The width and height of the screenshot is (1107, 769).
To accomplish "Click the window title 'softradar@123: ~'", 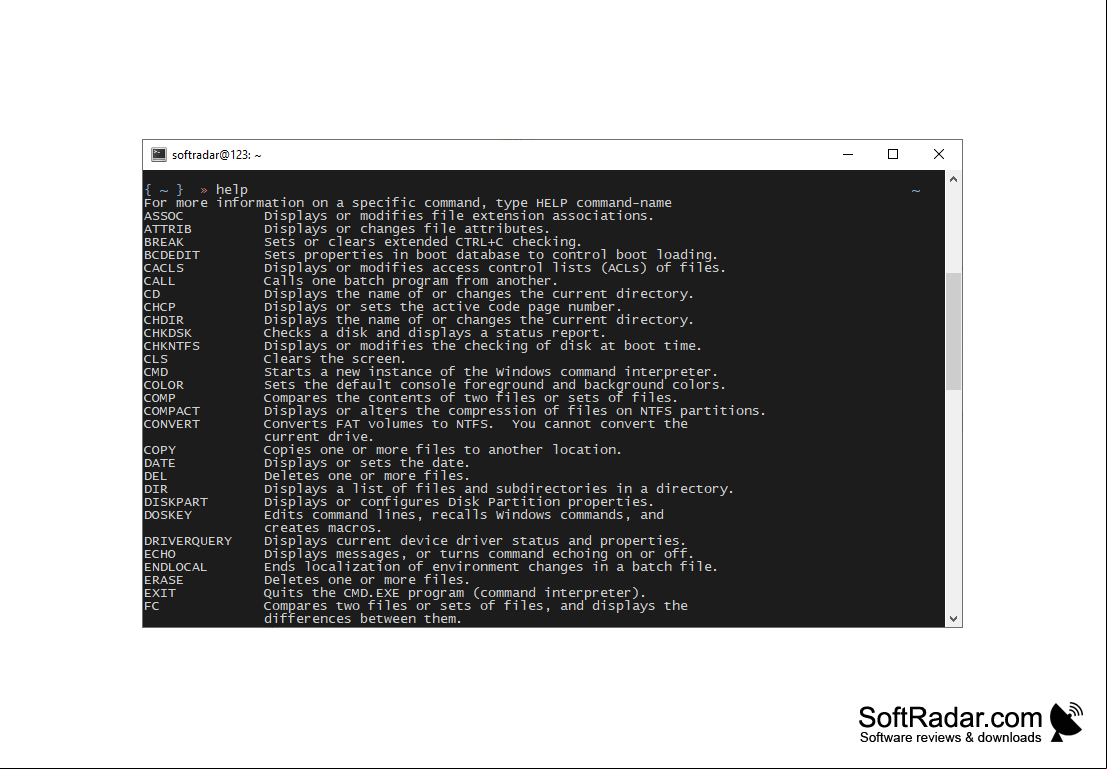I will click(217, 155).
